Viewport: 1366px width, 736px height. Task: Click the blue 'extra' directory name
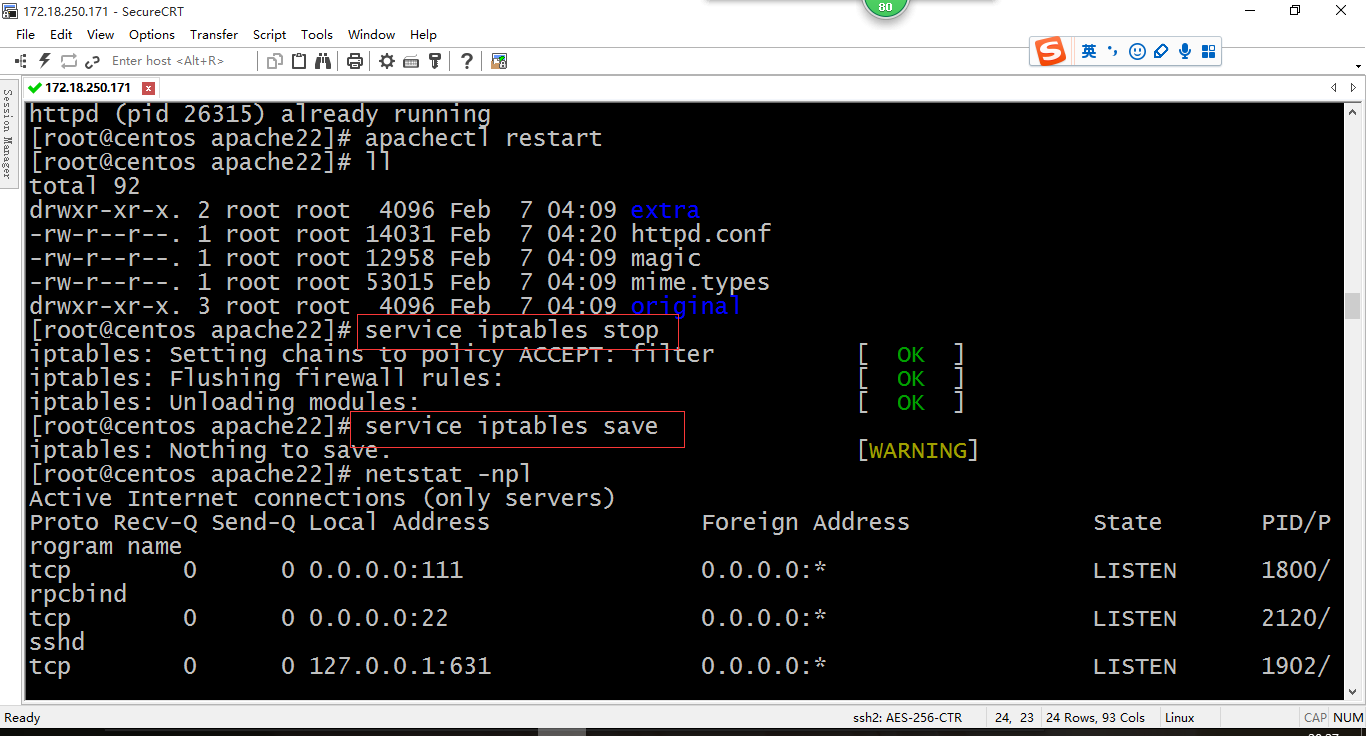(665, 210)
